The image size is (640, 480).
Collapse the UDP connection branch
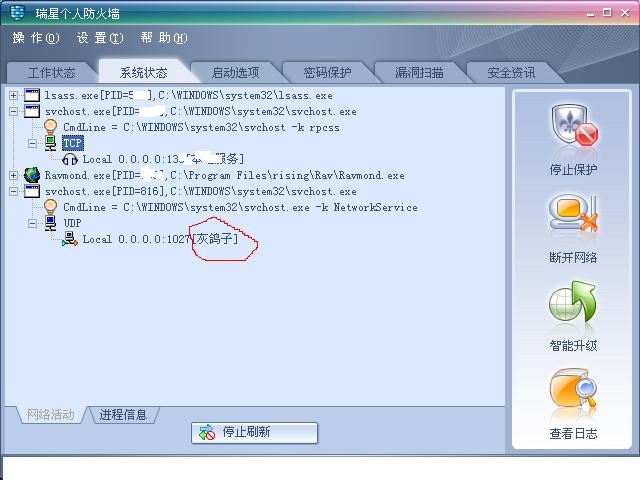click(x=32, y=223)
